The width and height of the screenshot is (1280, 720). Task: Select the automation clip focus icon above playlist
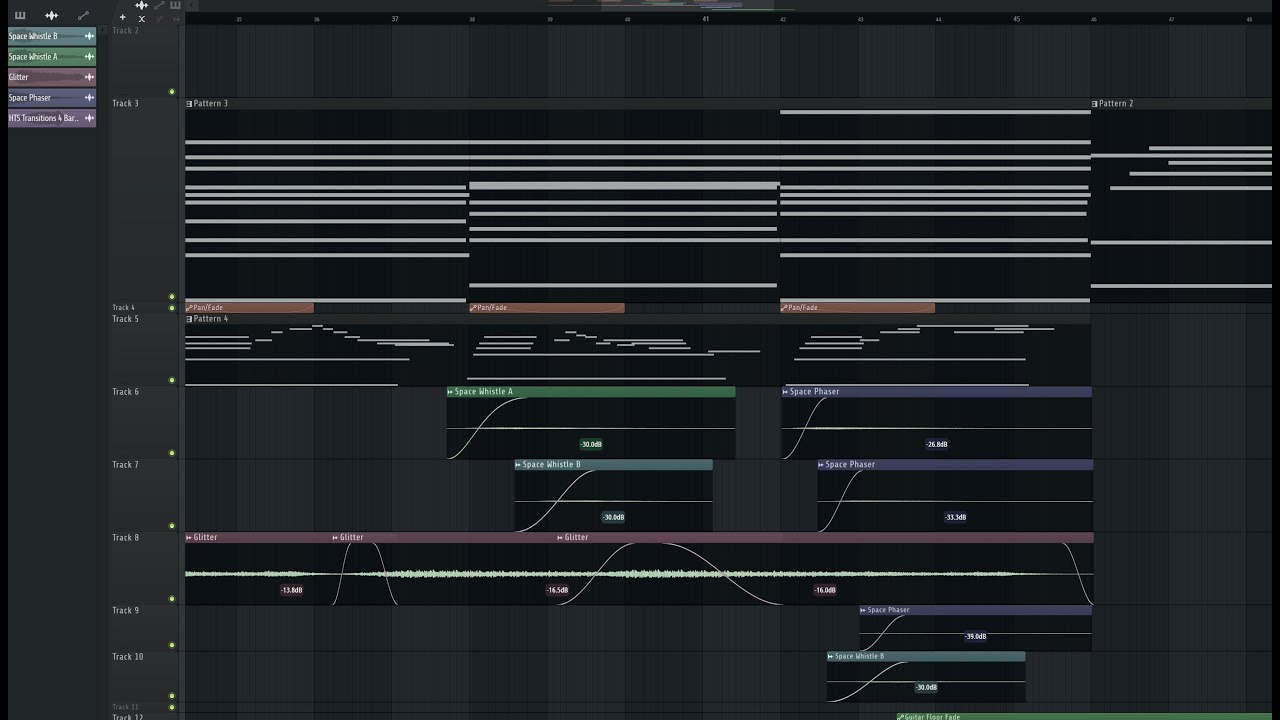pos(159,5)
